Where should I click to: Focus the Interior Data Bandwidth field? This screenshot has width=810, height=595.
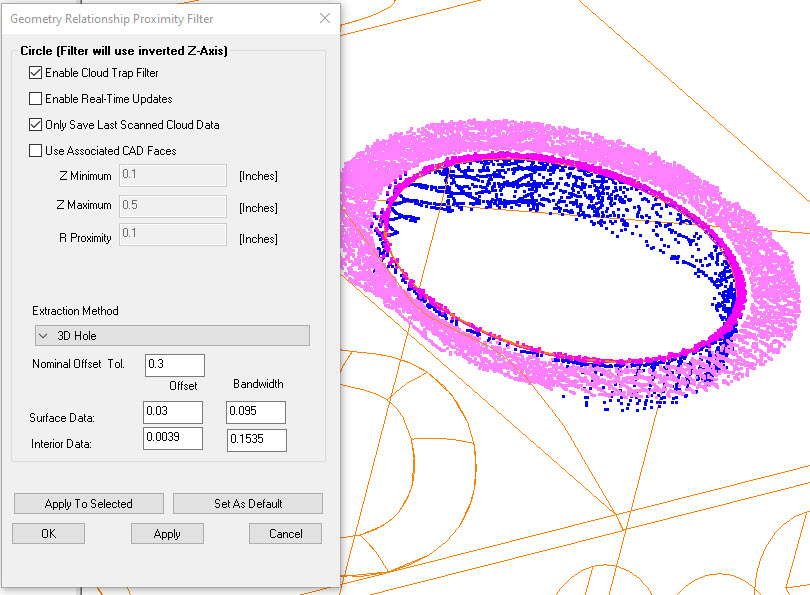[x=256, y=439]
